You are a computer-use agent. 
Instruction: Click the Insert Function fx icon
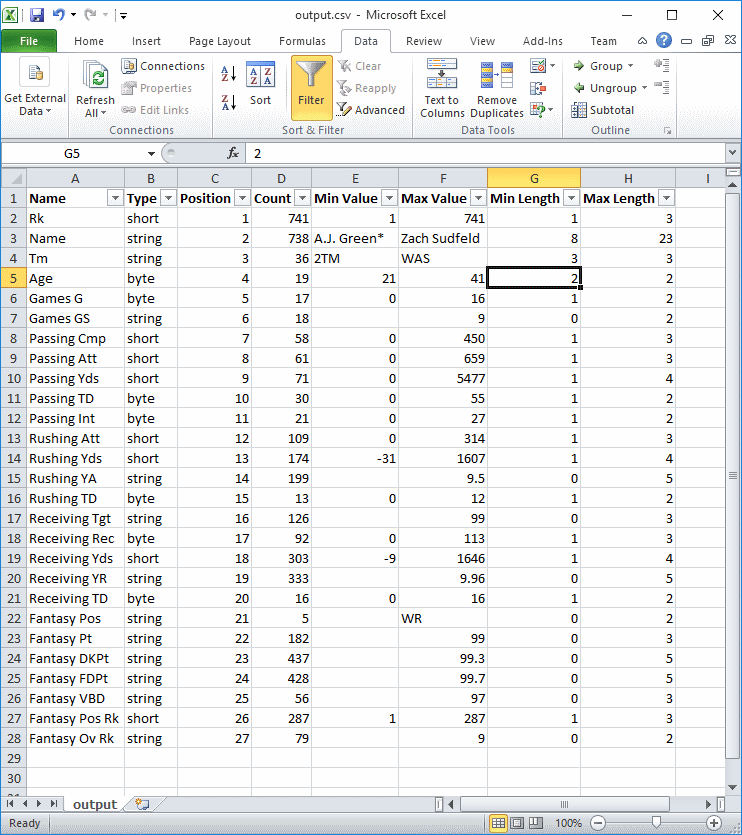point(233,153)
